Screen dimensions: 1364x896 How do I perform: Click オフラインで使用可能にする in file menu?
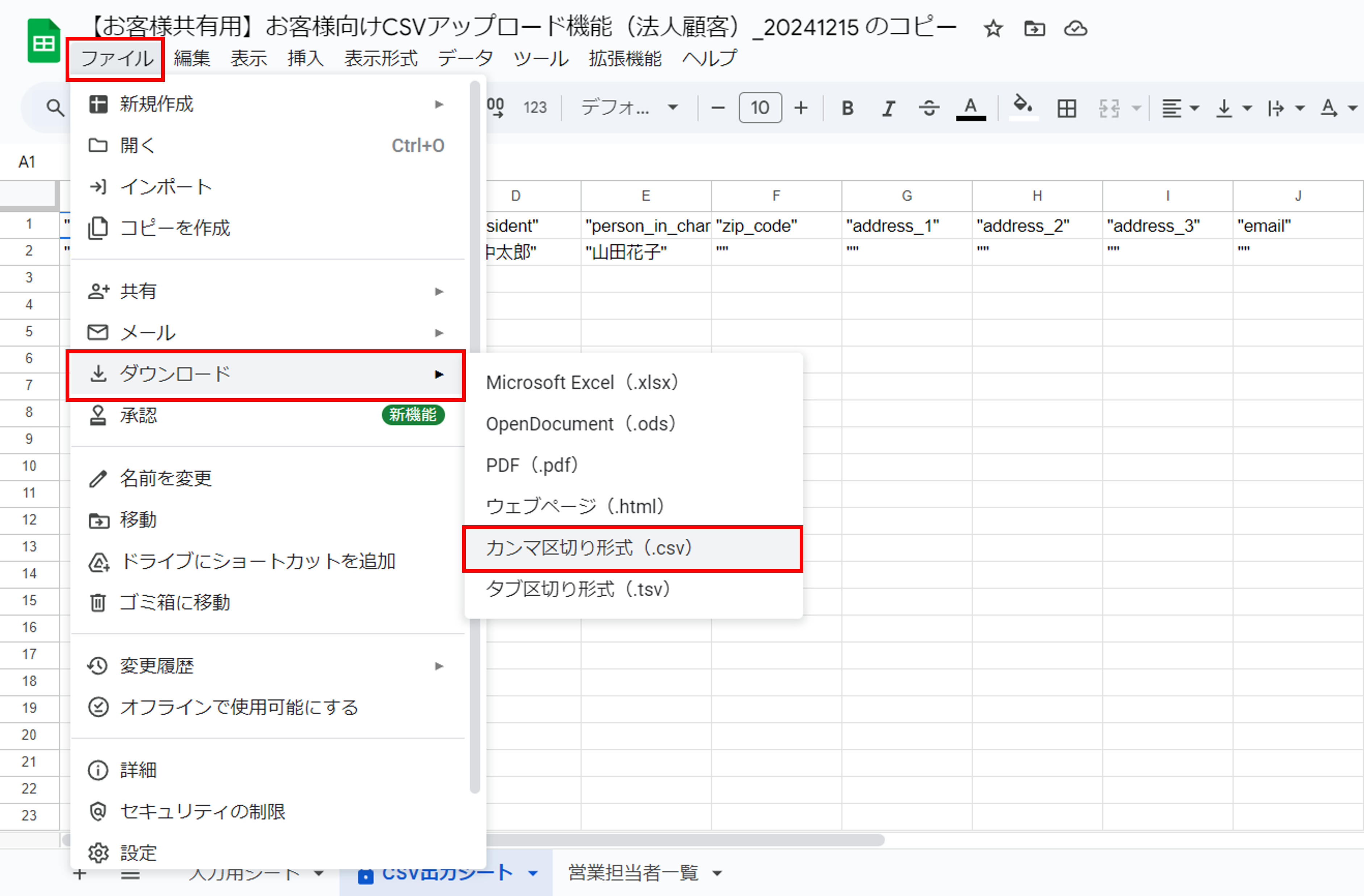239,707
